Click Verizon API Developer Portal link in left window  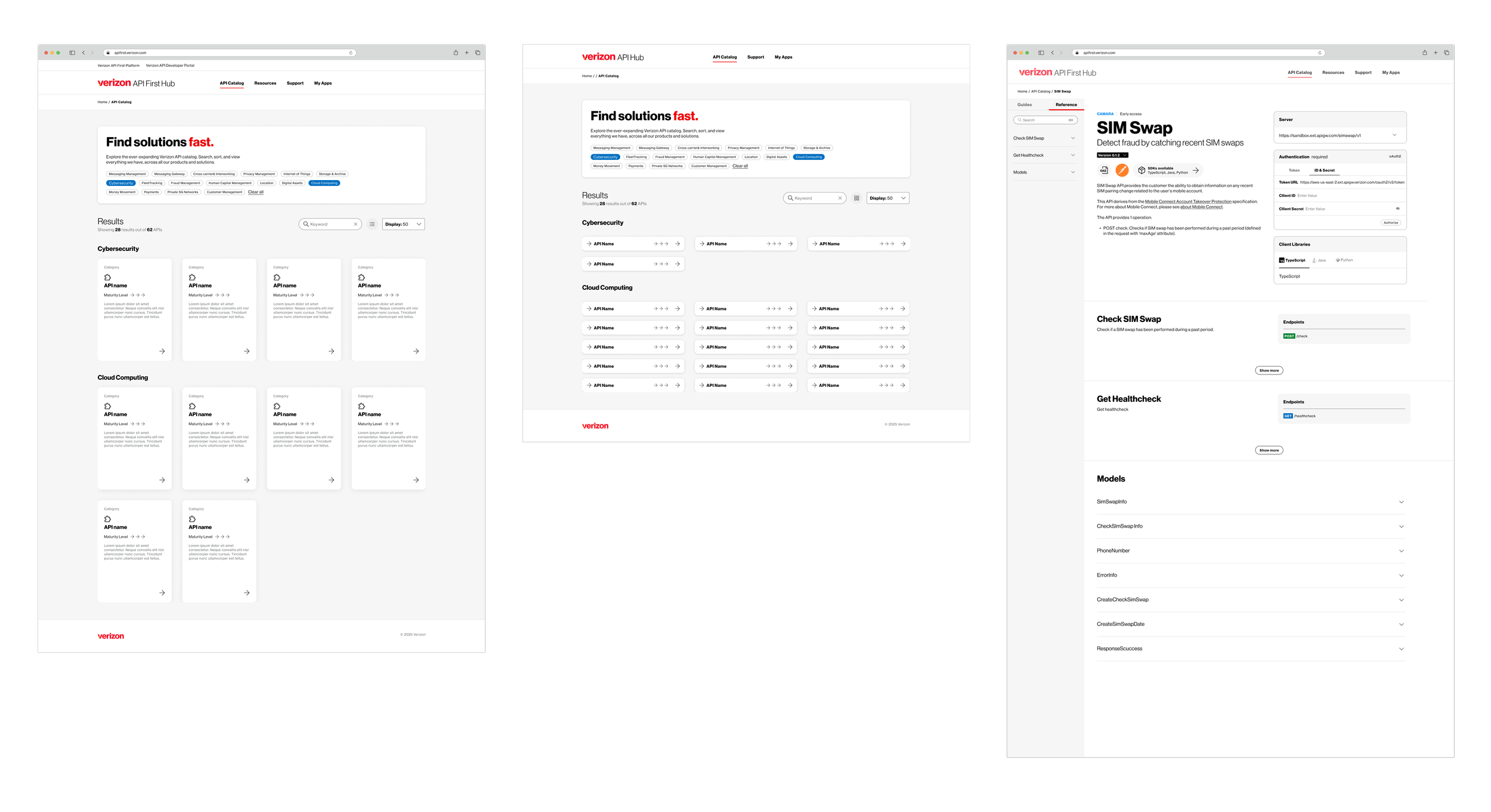click(x=170, y=66)
